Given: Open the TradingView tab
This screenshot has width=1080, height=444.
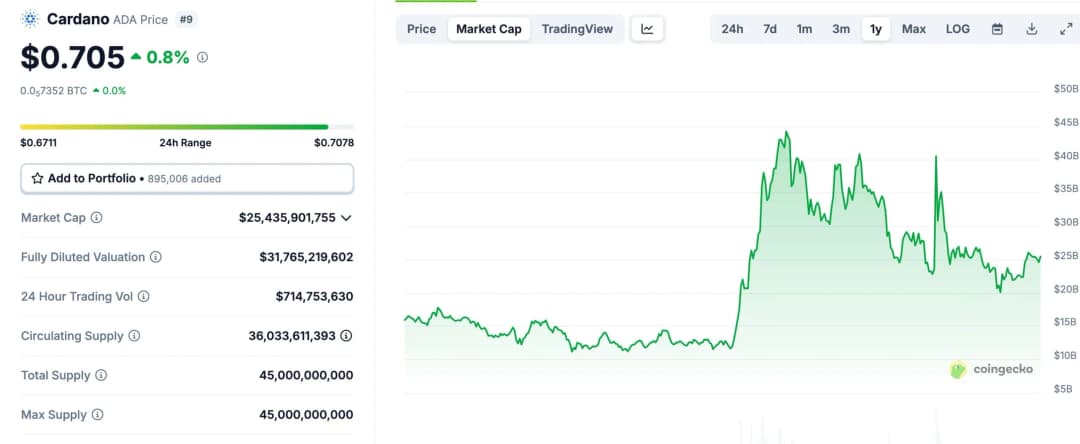Looking at the screenshot, I should pyautogui.click(x=577, y=29).
